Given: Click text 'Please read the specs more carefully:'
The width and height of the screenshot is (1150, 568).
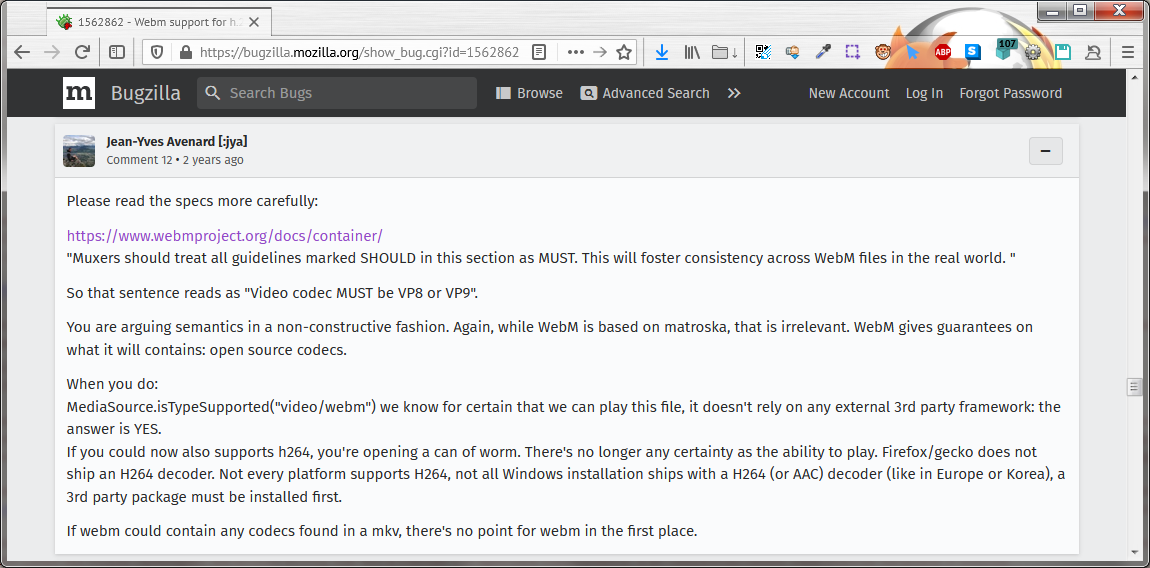Looking at the screenshot, I should (x=193, y=200).
